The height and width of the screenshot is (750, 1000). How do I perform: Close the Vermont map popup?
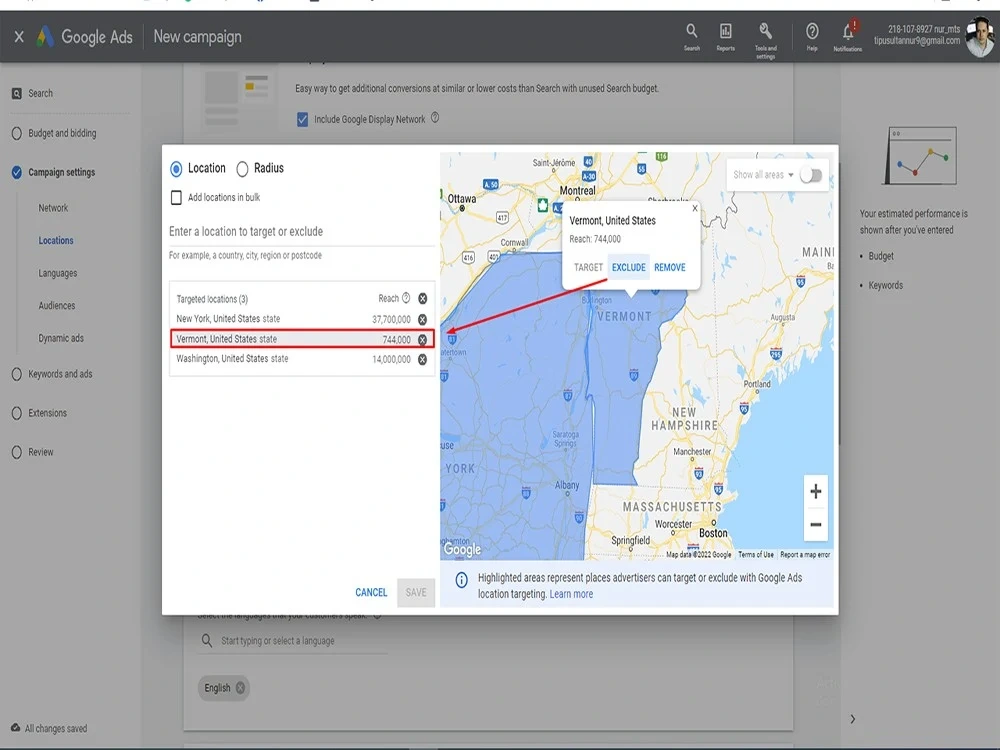(x=695, y=208)
